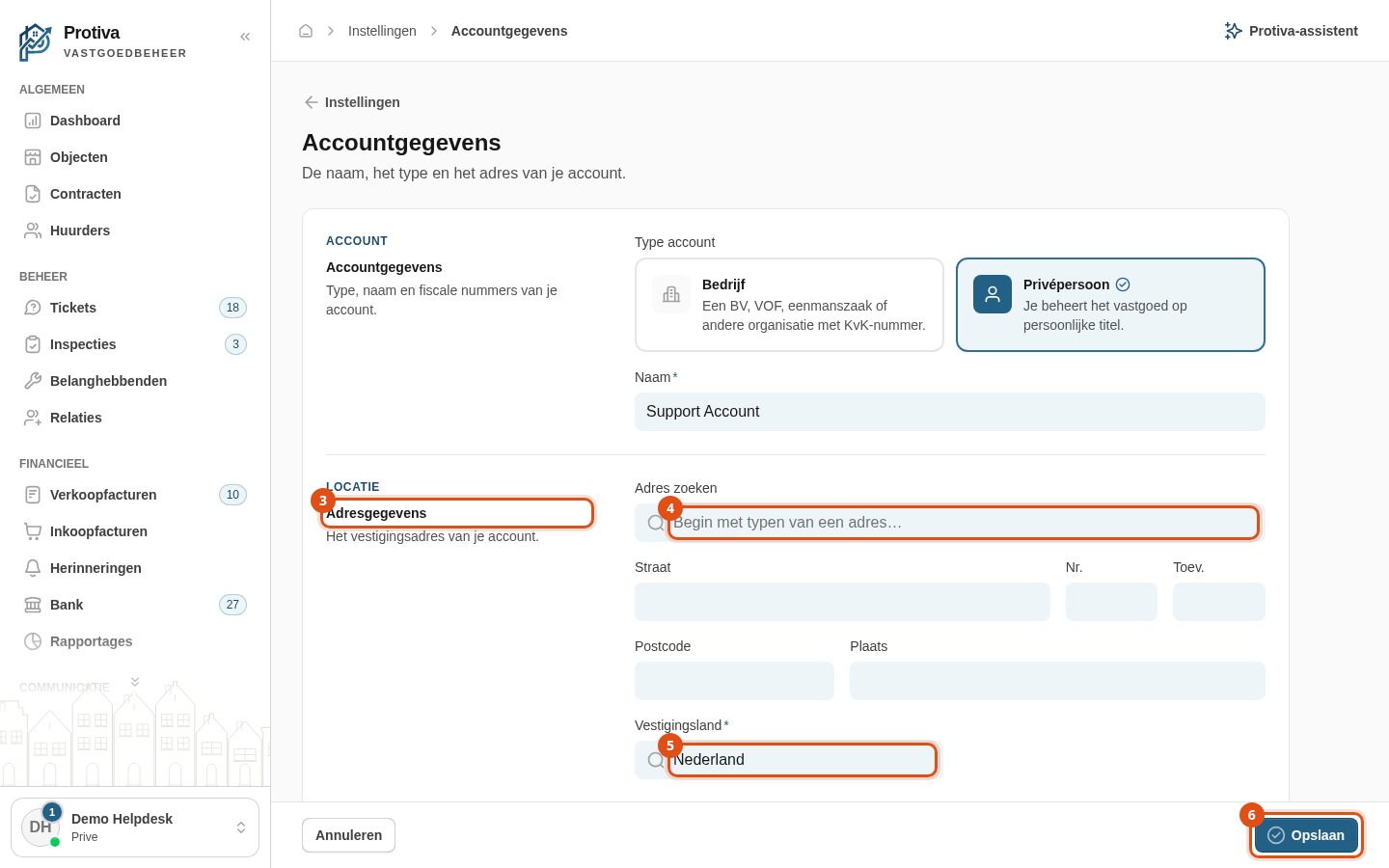Click the Rapportages pie chart icon
Image resolution: width=1389 pixels, height=868 pixels.
coord(33,641)
